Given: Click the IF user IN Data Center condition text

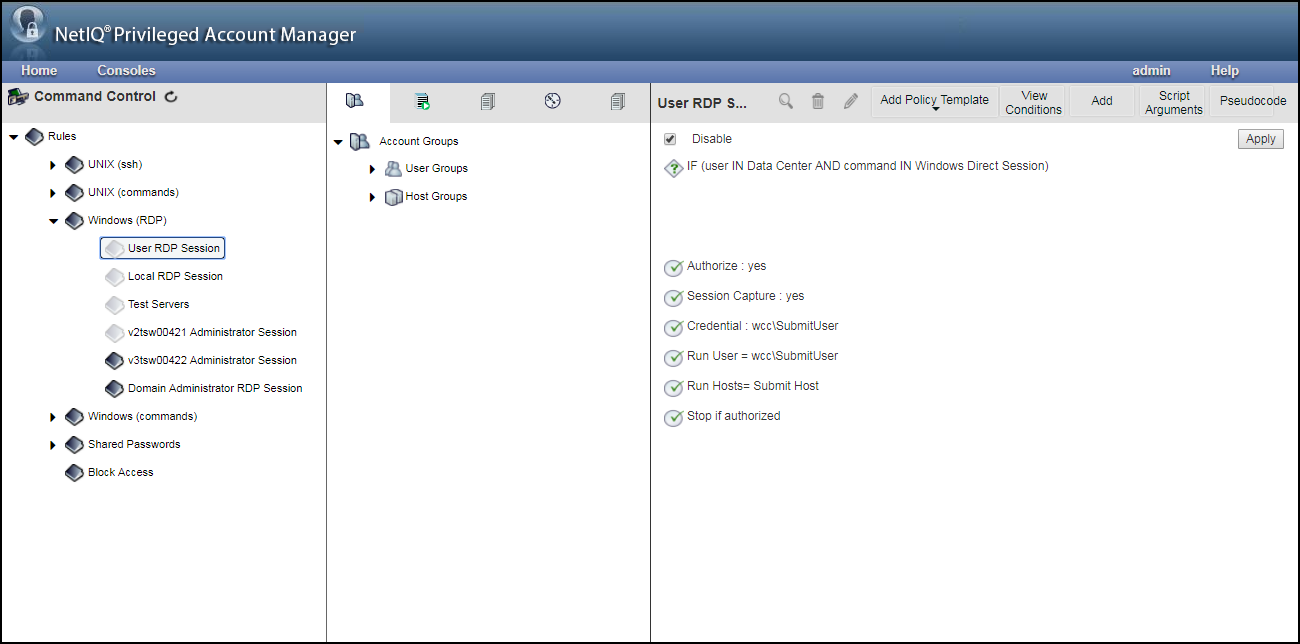Looking at the screenshot, I should (x=868, y=166).
